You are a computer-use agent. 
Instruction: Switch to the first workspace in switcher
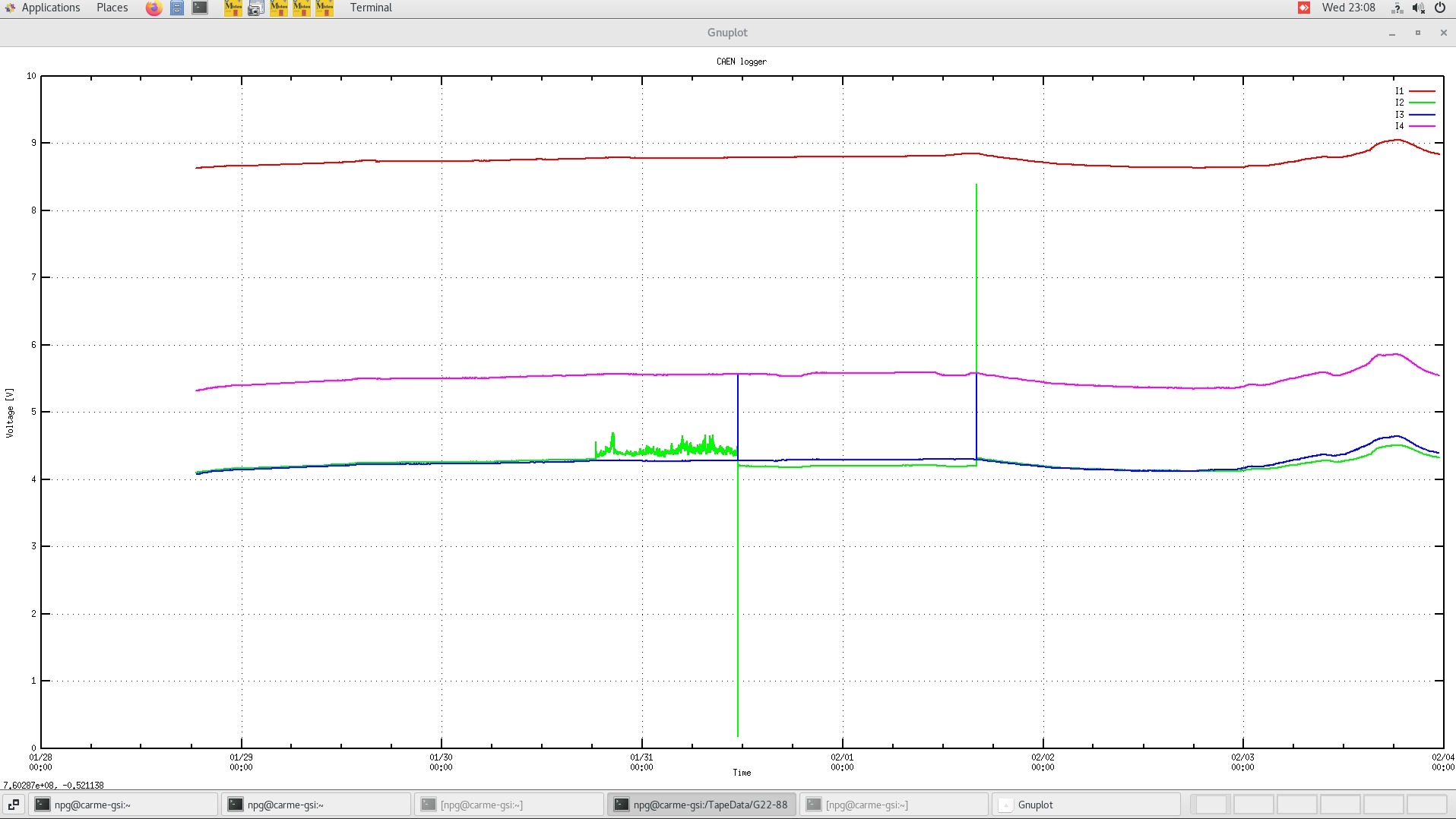[x=1211, y=805]
